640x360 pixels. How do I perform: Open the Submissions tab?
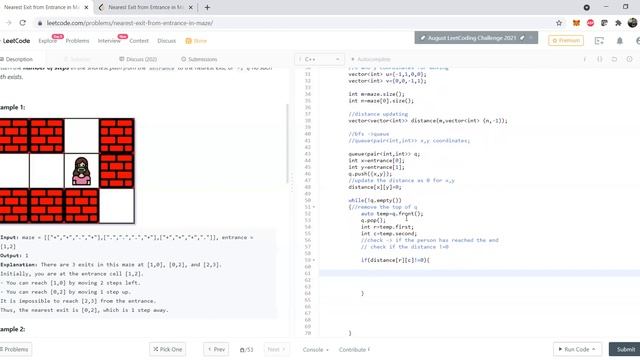tap(199, 59)
